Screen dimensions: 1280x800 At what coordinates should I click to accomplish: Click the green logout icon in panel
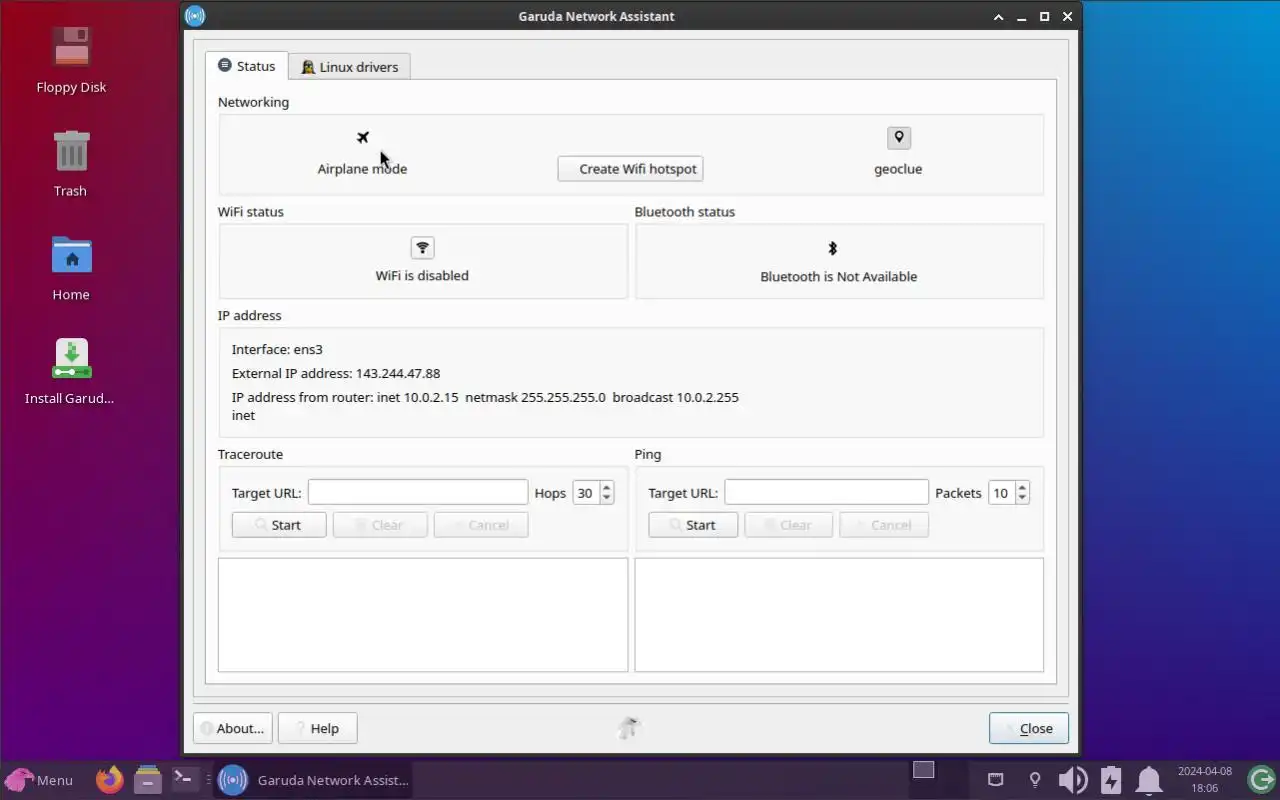tap(1261, 780)
